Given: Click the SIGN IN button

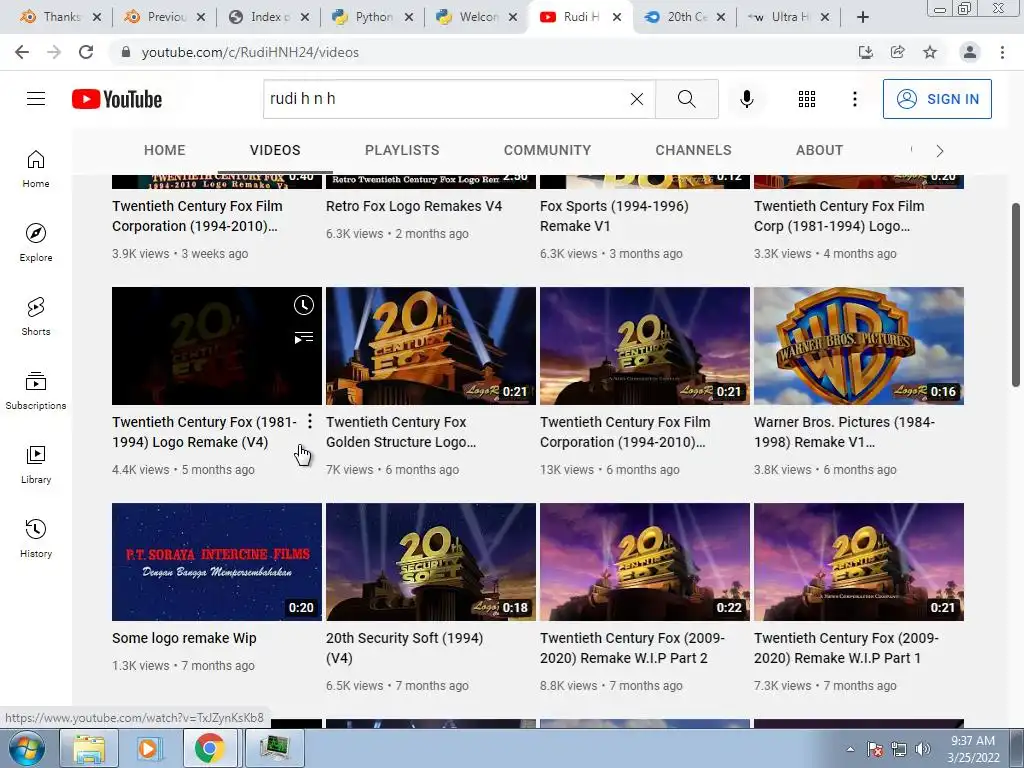Looking at the screenshot, I should tap(937, 99).
